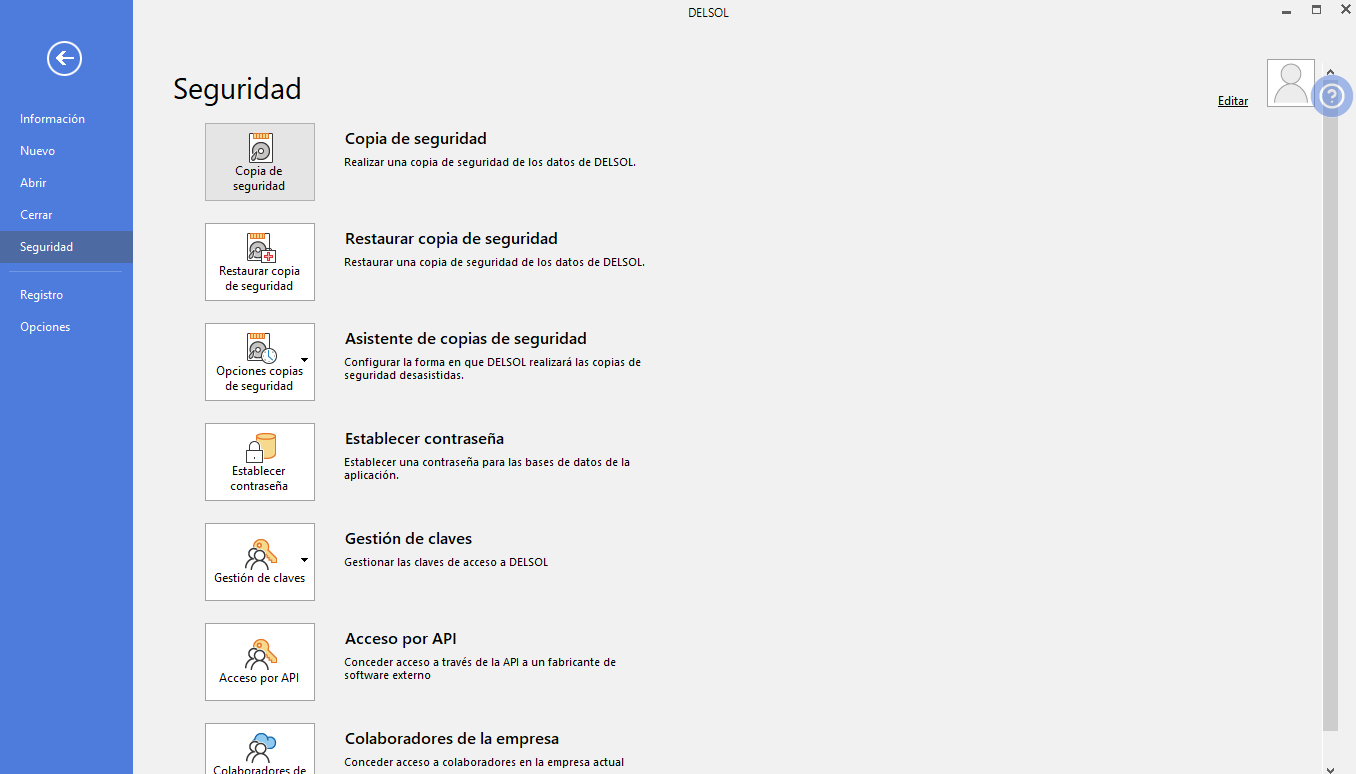
Task: Click the blue help question mark icon
Action: 1331,96
